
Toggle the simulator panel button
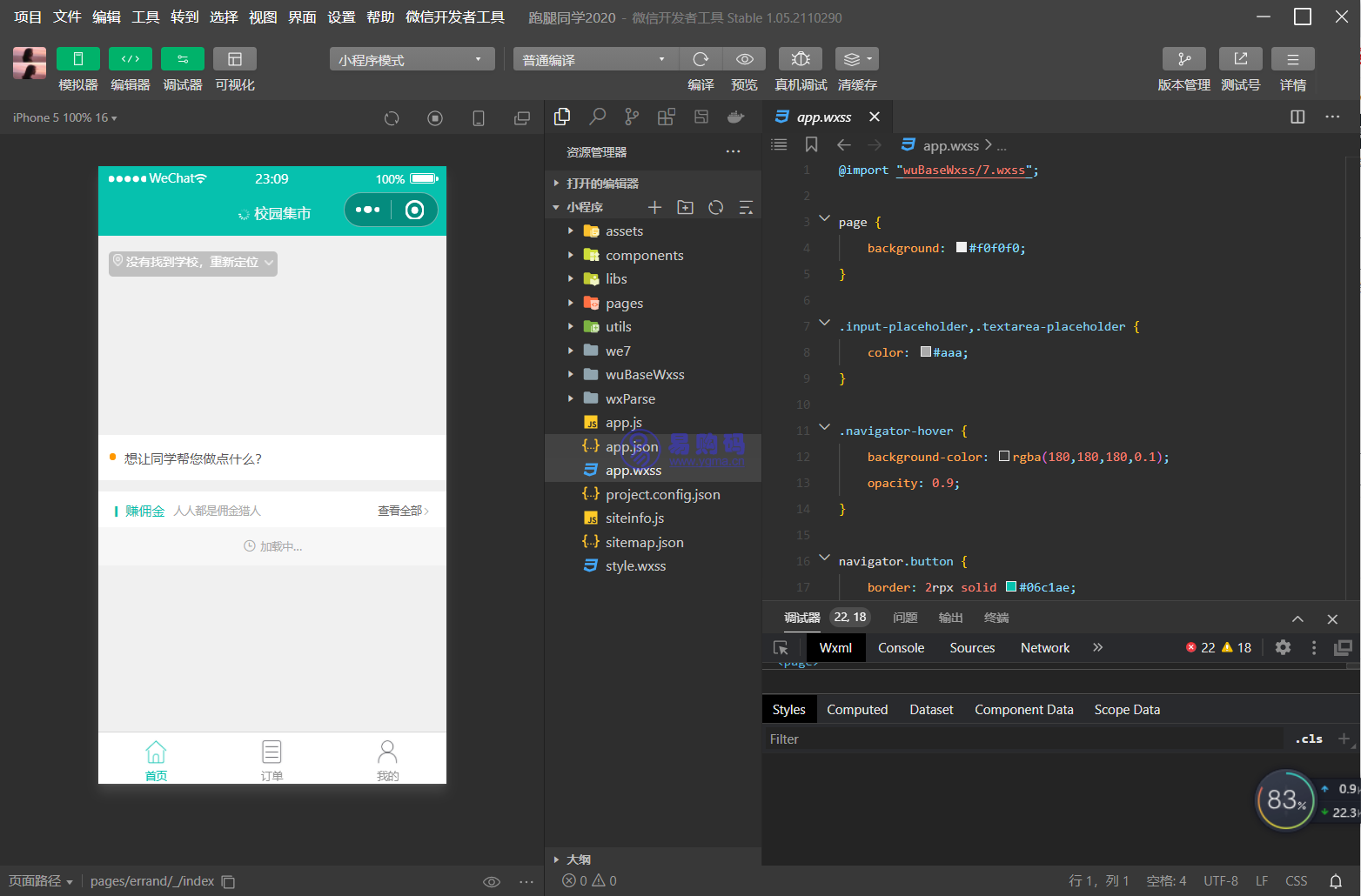point(77,59)
